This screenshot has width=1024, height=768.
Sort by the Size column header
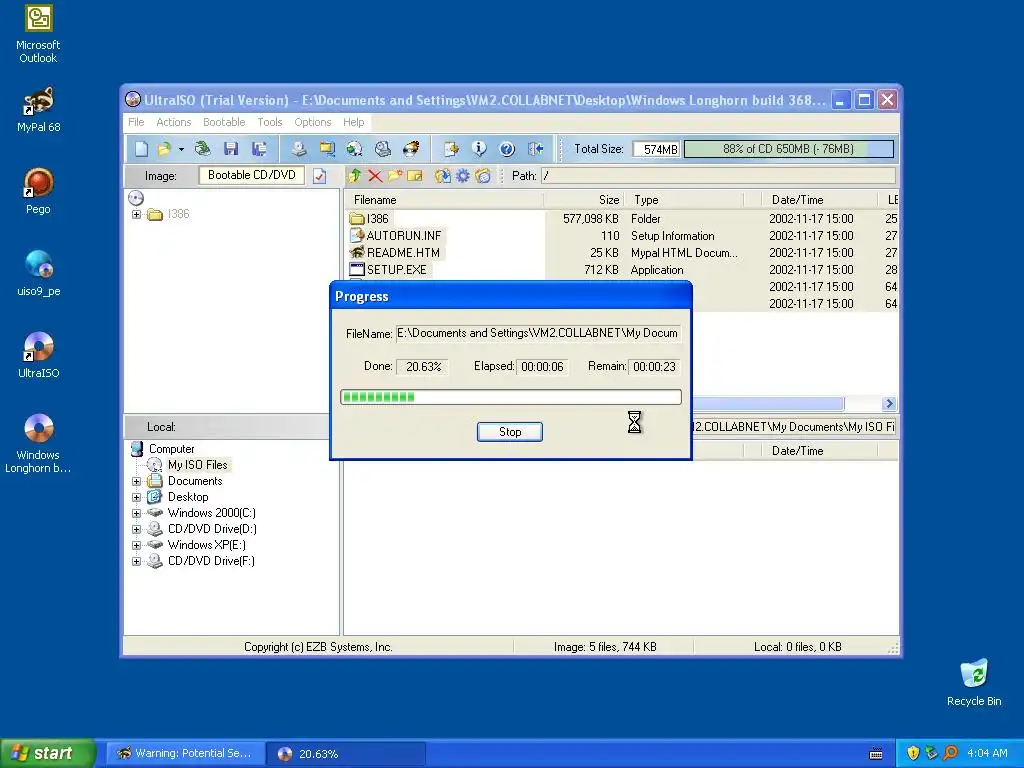(583, 200)
